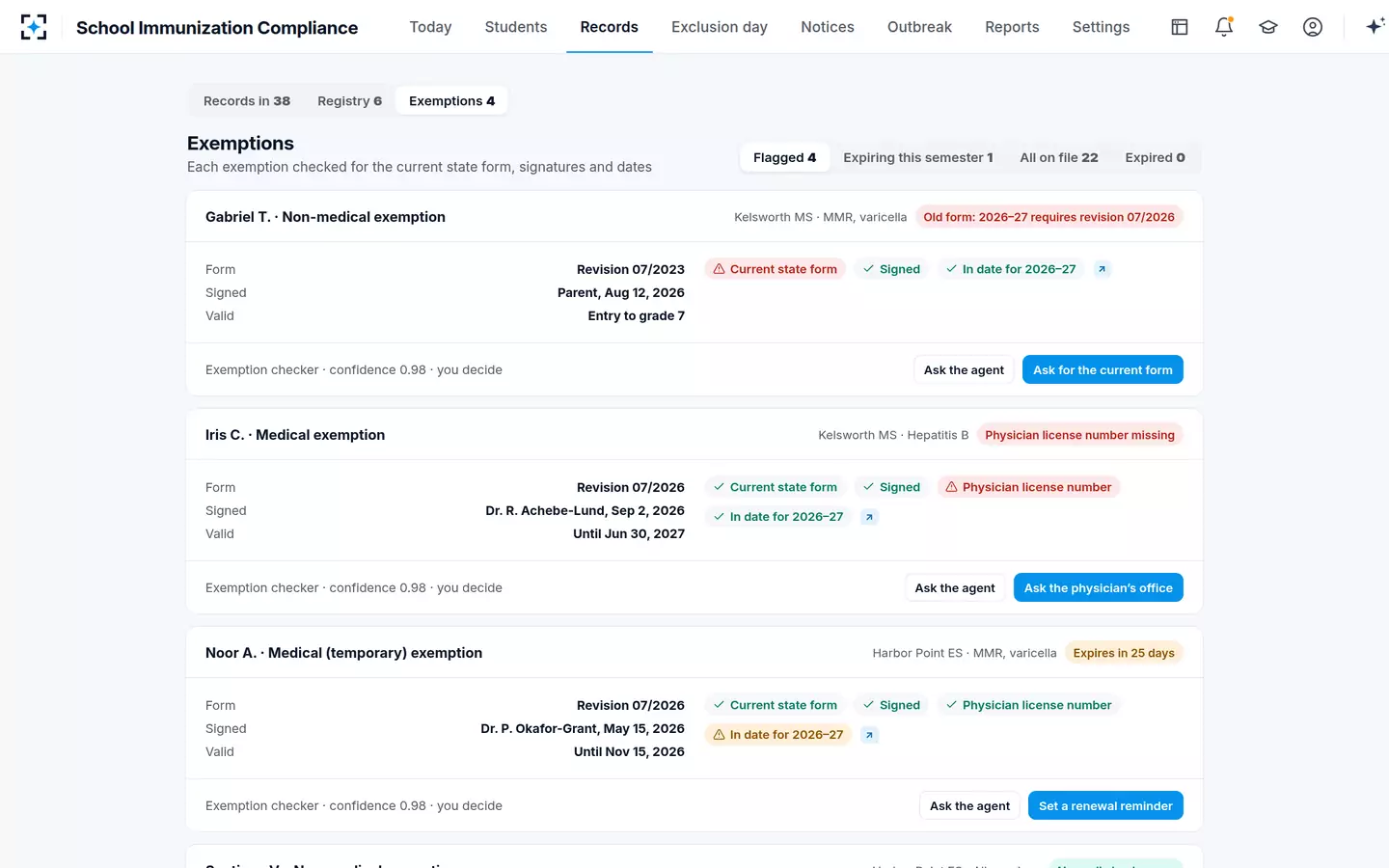
Task: Click Iris C.'s 'Physician license number' warning chip
Action: click(x=1028, y=487)
